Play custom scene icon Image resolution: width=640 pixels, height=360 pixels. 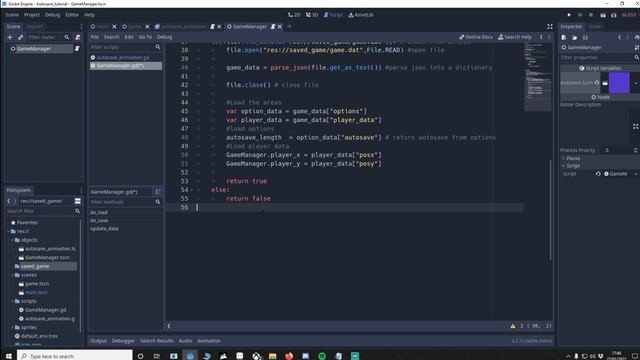(613, 15)
